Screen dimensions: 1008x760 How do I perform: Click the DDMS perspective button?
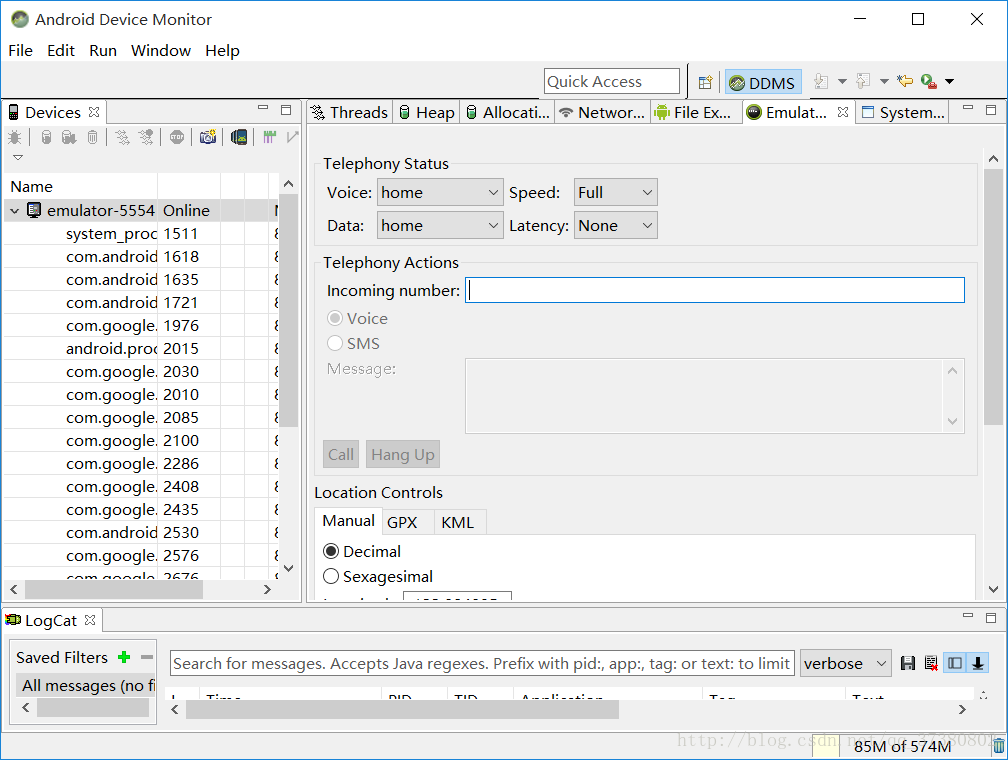(x=763, y=83)
